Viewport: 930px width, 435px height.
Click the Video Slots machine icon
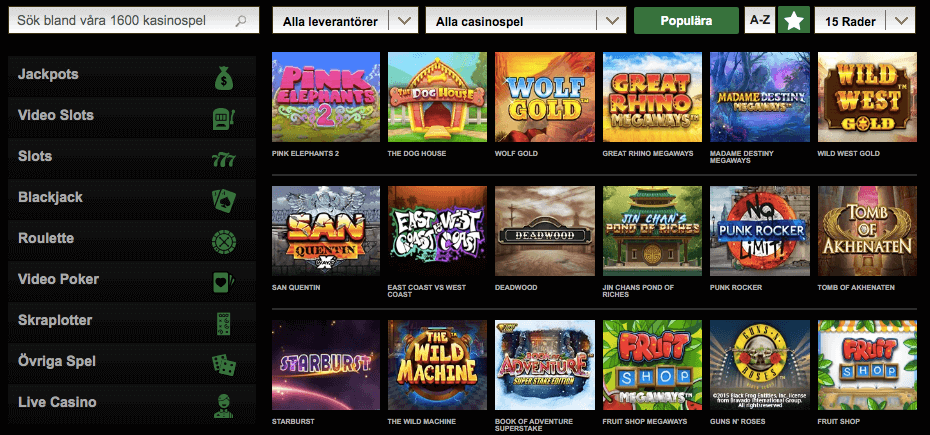click(224, 119)
